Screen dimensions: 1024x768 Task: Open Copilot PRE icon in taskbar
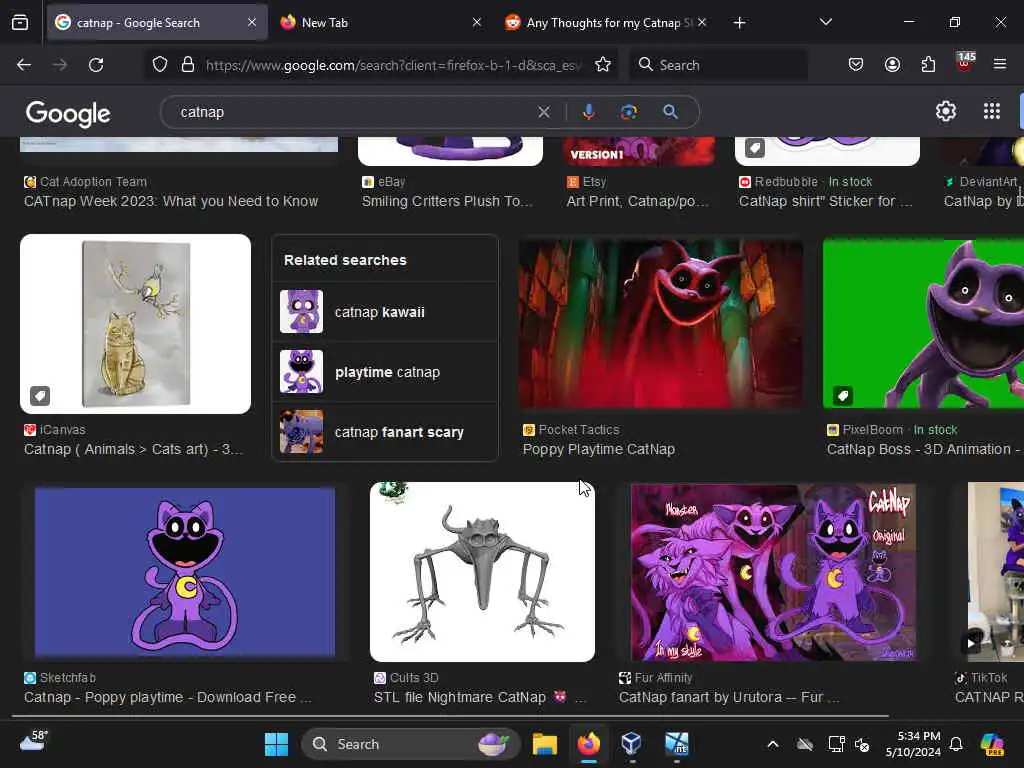(992, 744)
